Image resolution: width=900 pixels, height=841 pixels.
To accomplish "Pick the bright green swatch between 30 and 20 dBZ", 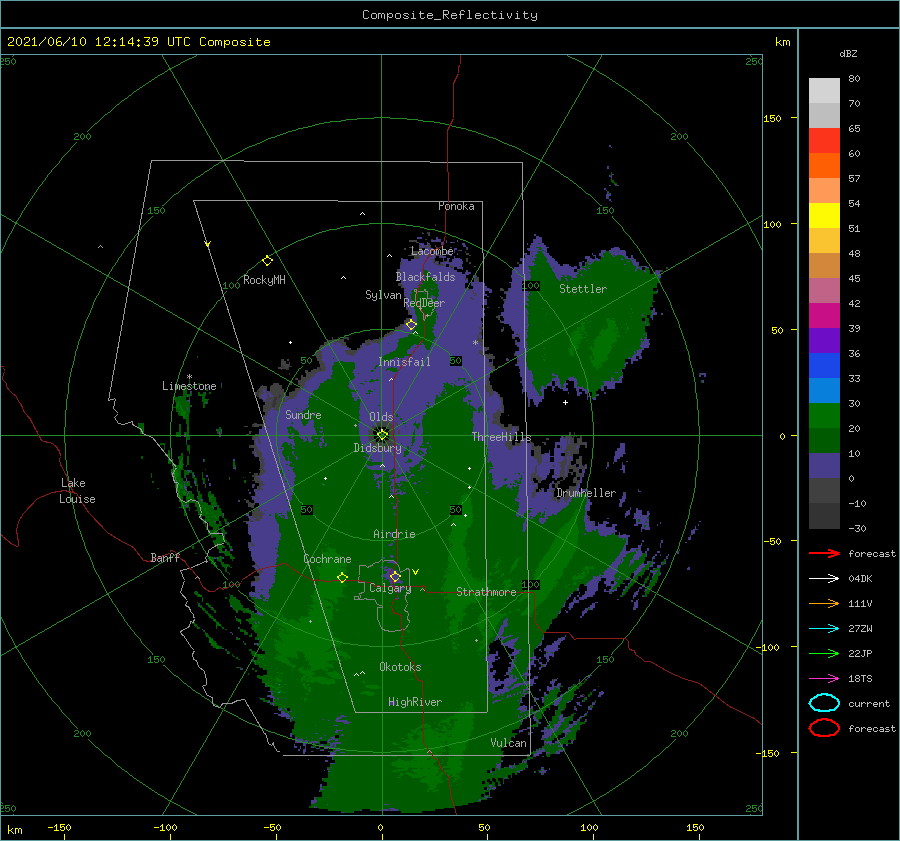I will (824, 416).
